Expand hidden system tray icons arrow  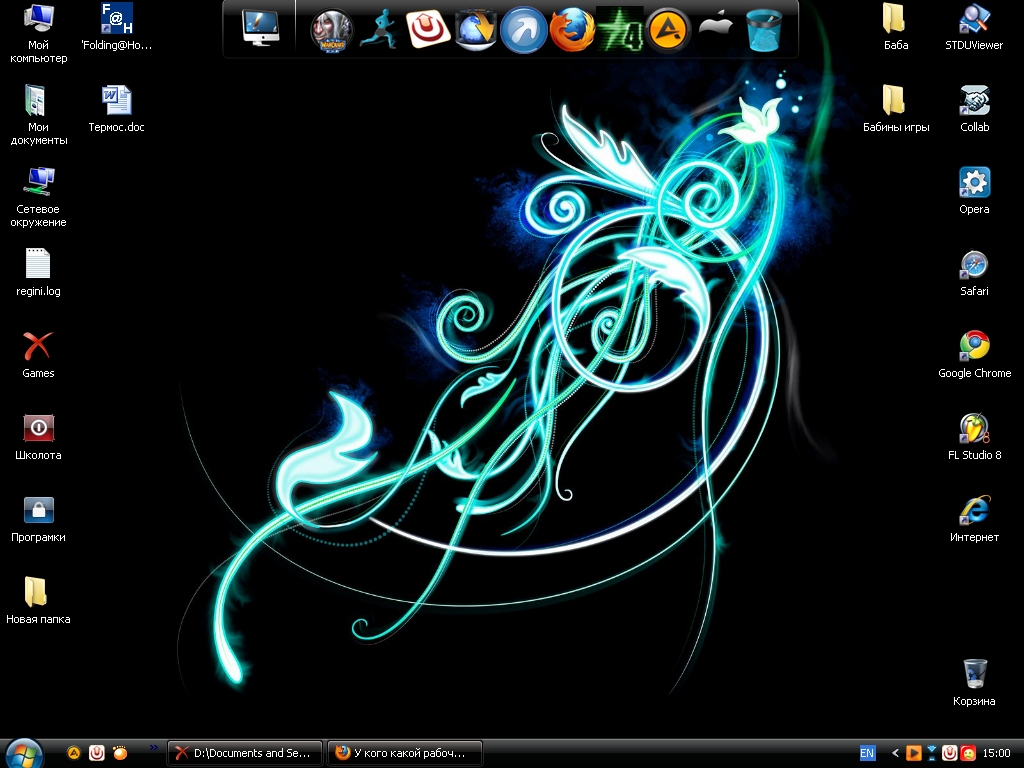tap(895, 753)
